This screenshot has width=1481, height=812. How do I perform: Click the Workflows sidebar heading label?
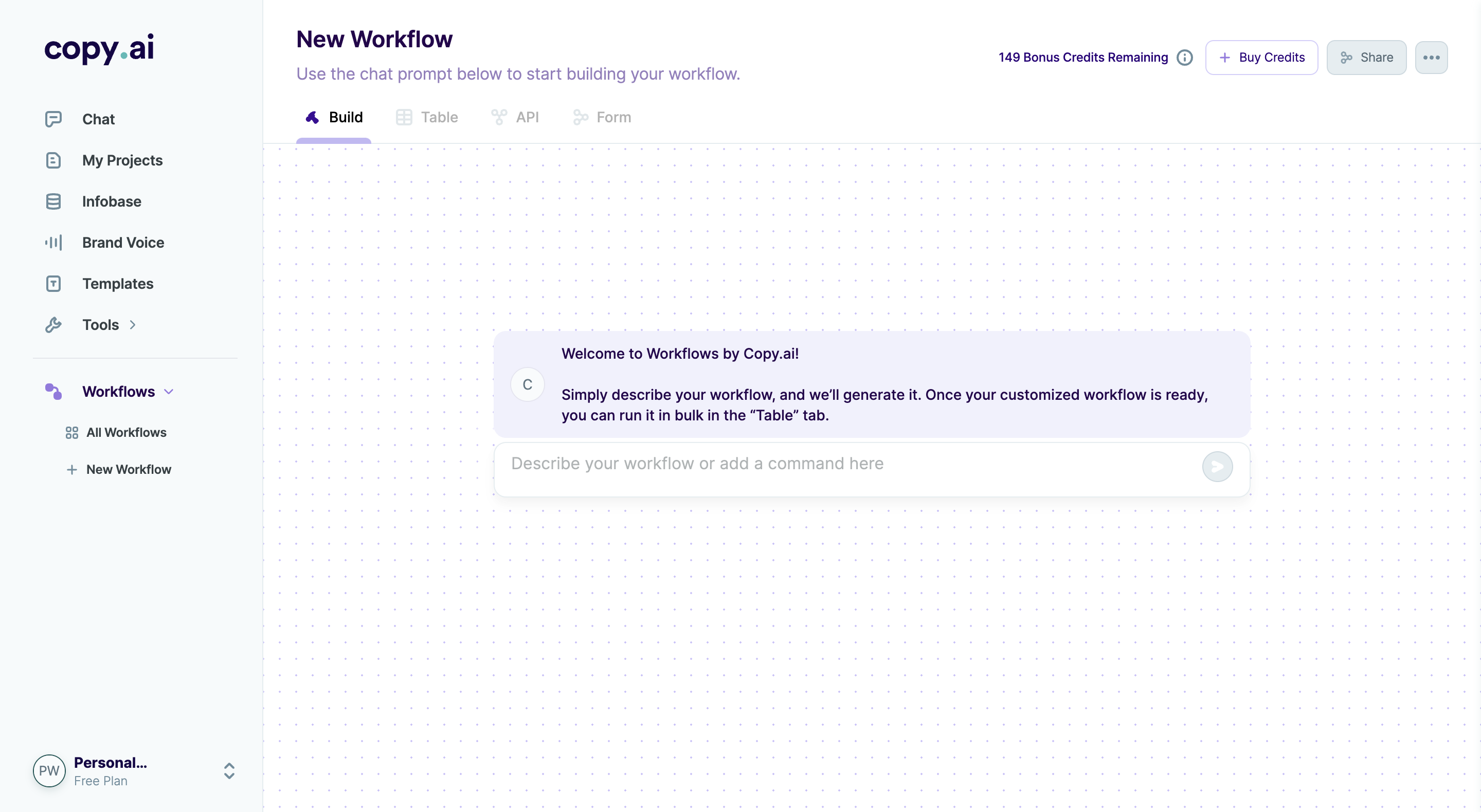[x=118, y=392]
